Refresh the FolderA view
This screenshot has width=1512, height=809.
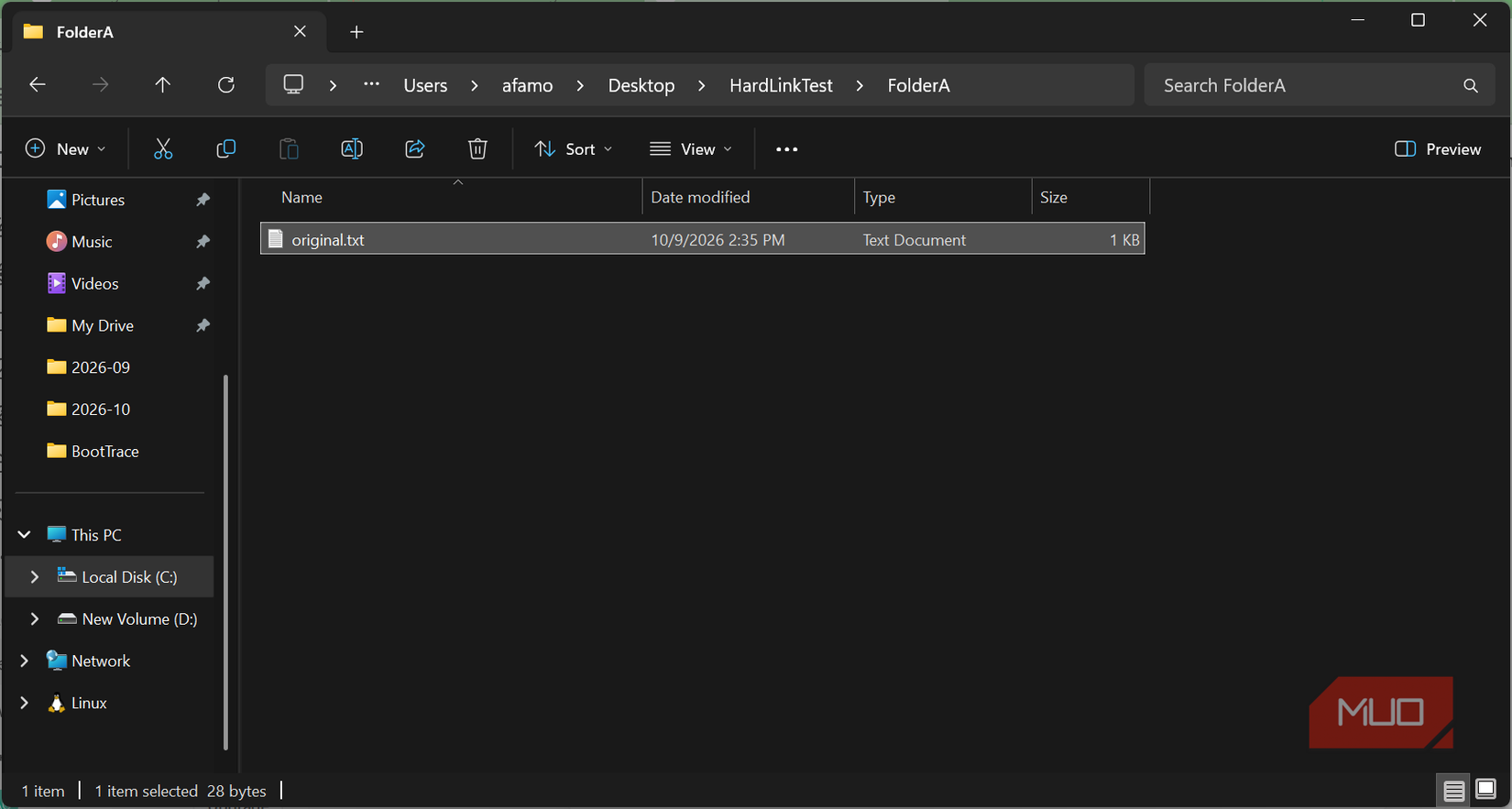[x=226, y=85]
